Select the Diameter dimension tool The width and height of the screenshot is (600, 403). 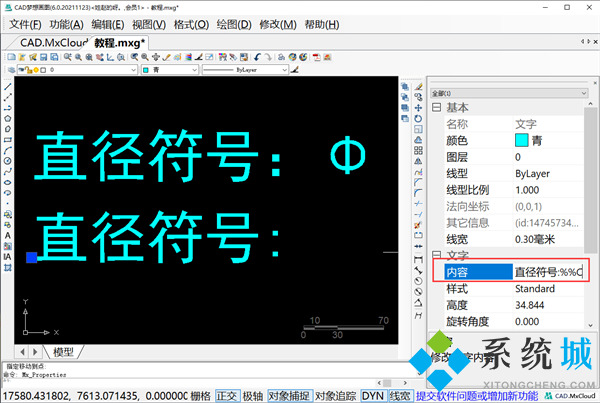pyautogui.click(x=419, y=291)
